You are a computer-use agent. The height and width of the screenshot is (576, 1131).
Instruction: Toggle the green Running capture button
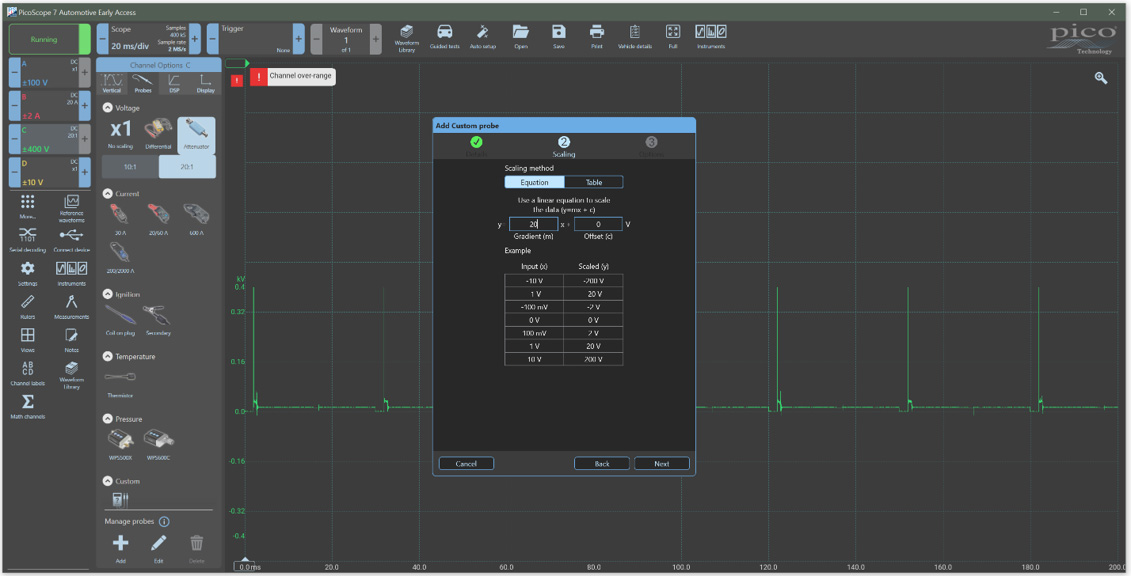pos(44,40)
